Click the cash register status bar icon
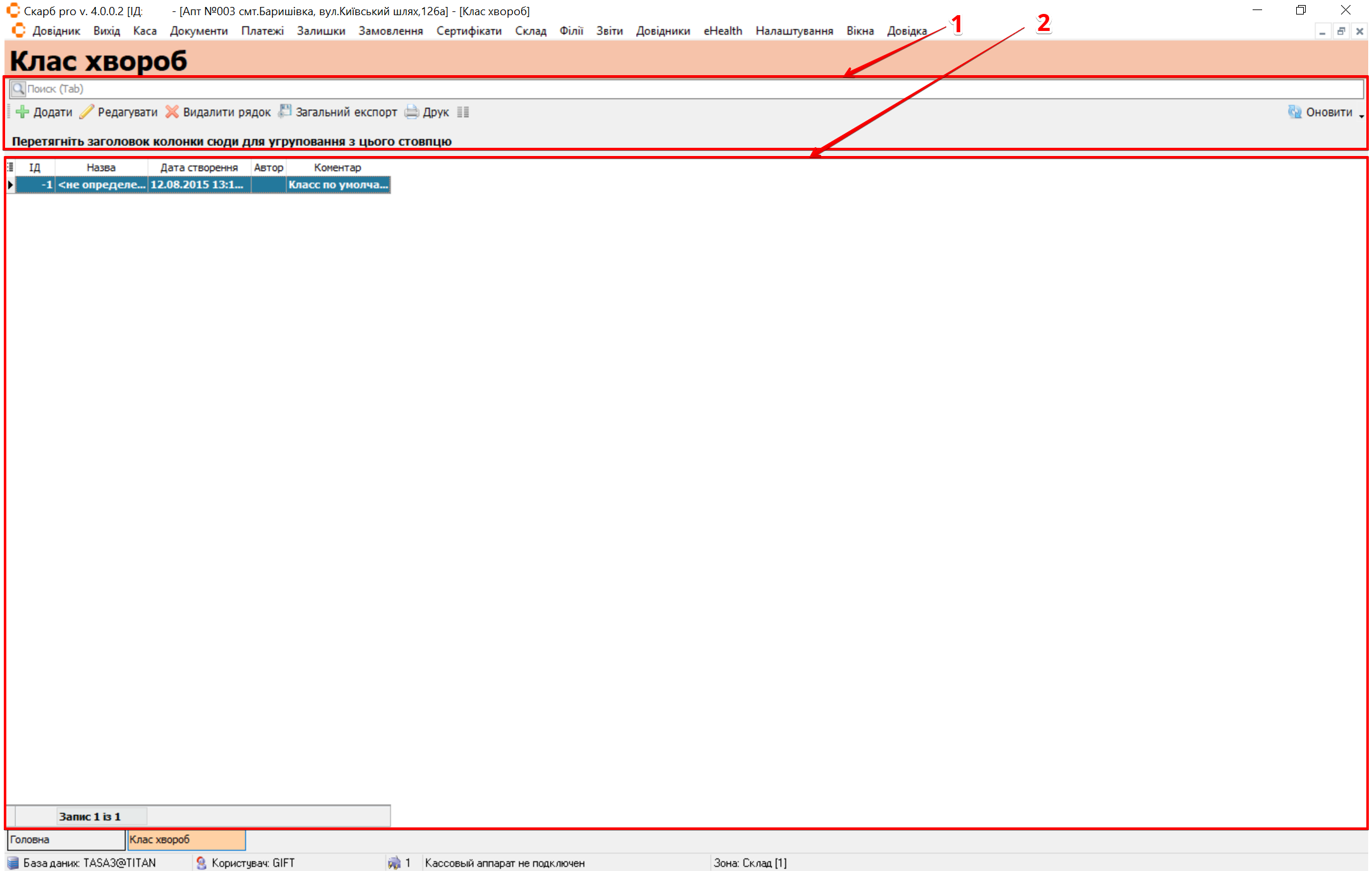 [x=394, y=863]
